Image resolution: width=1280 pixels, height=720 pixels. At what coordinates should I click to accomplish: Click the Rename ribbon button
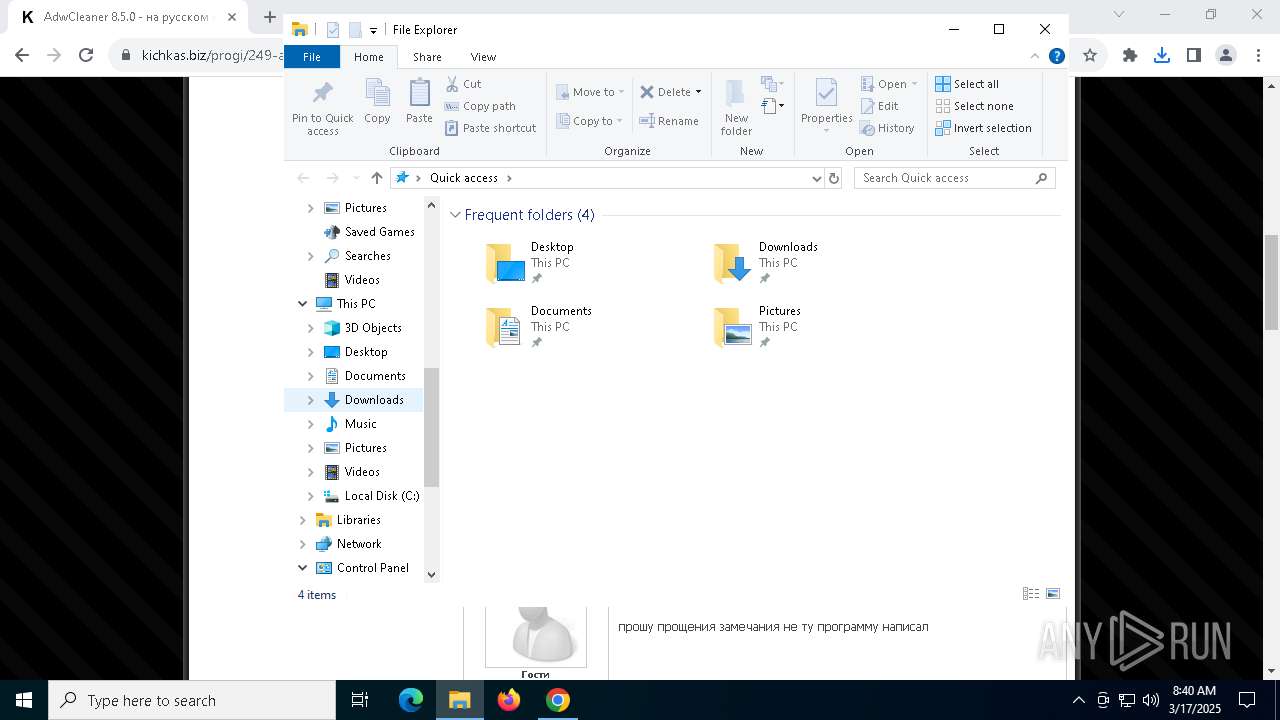pyautogui.click(x=669, y=121)
